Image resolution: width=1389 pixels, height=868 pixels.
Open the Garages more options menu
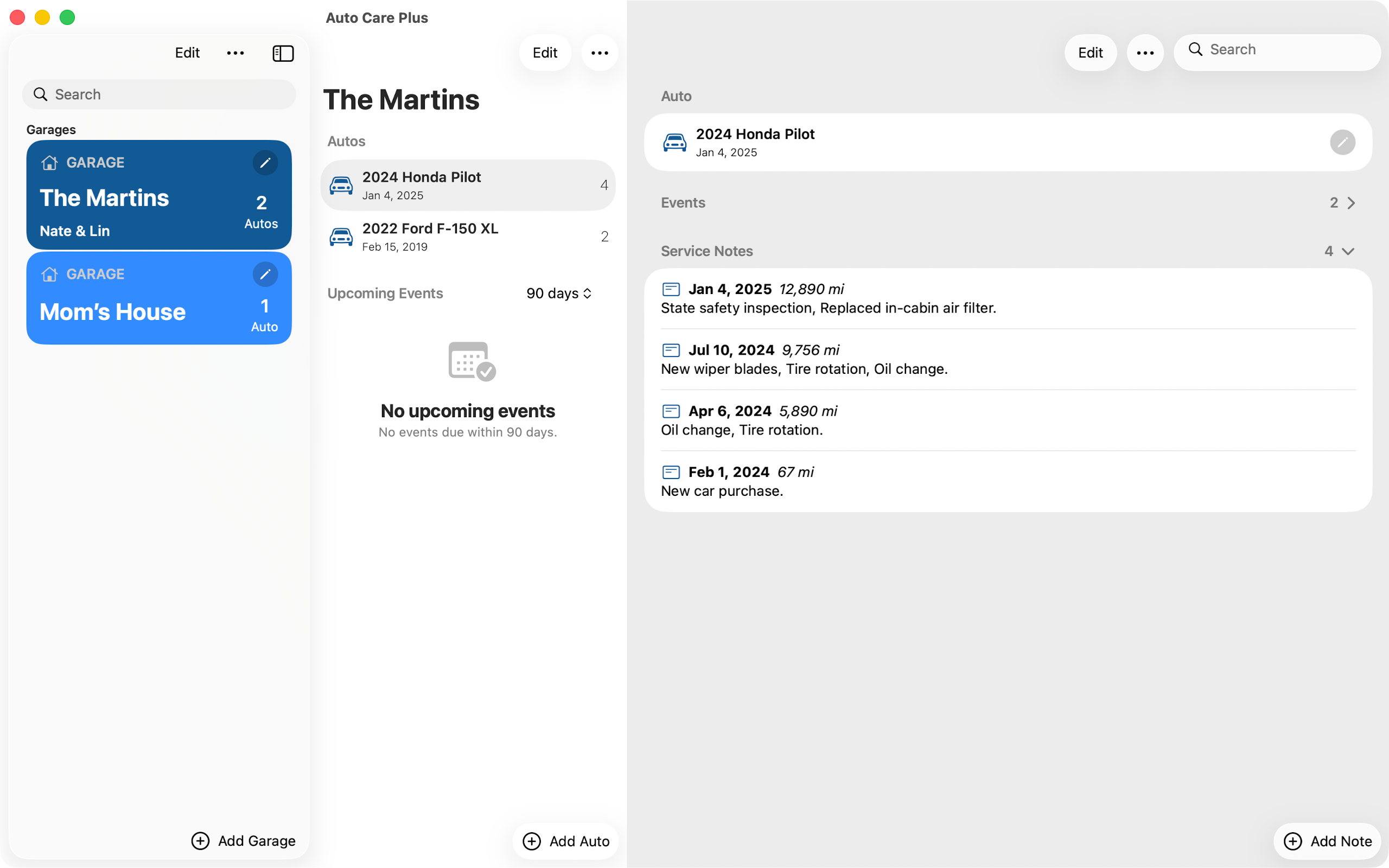235,53
